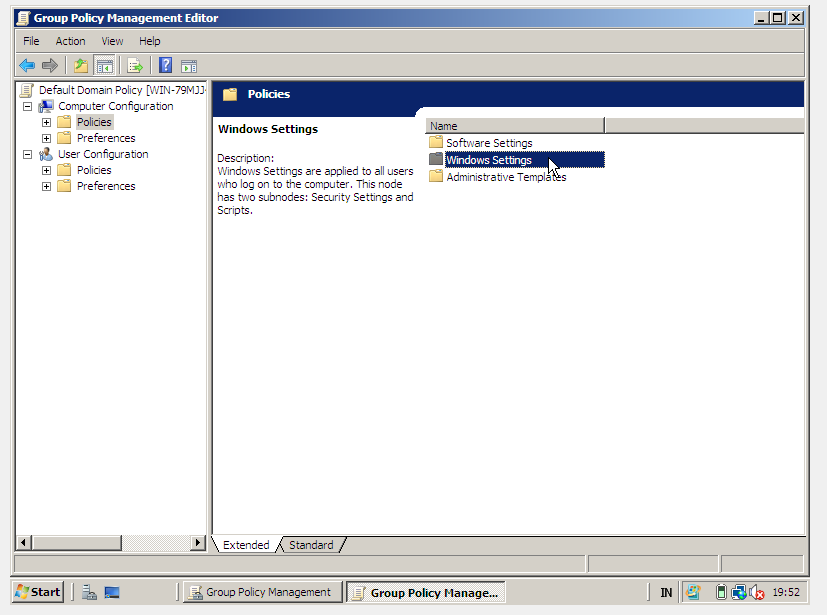Screen dimensions: 827x615
Task: Open the Help menu
Action: coord(150,41)
